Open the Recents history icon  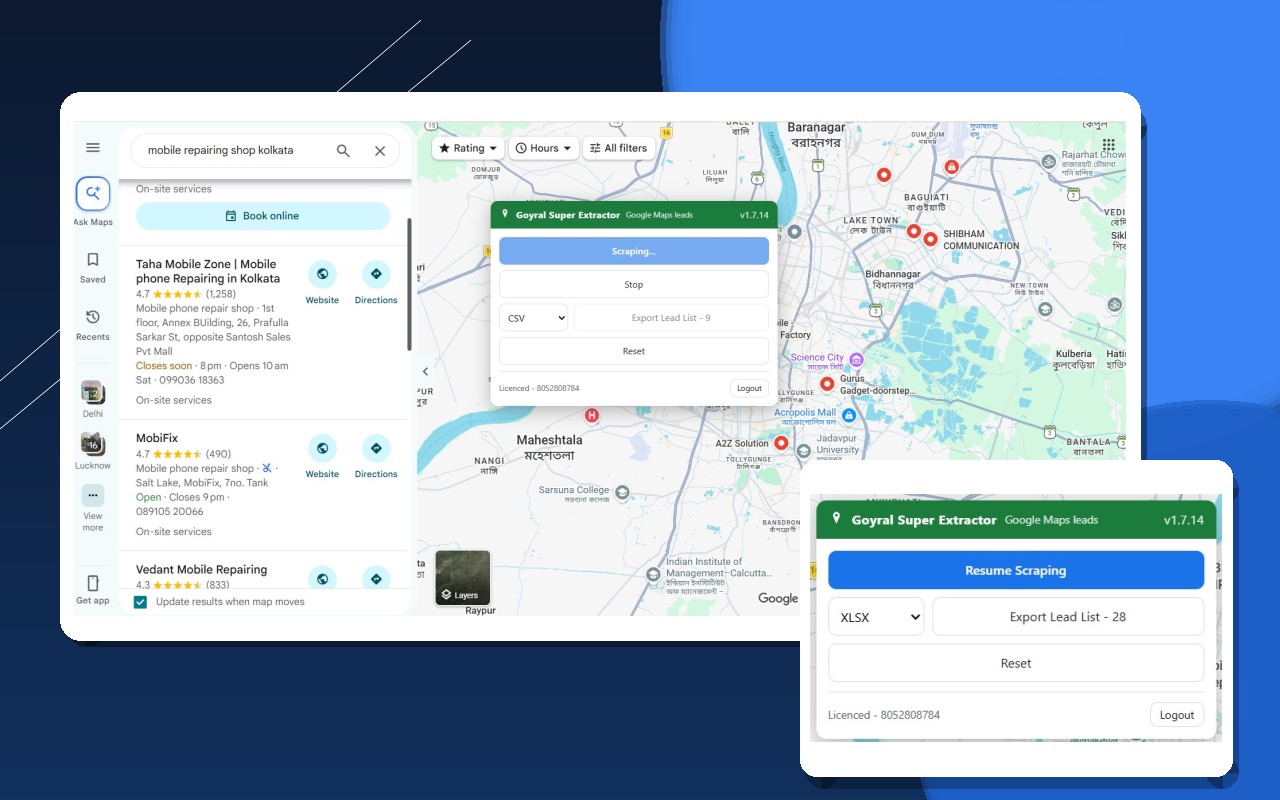click(x=93, y=317)
